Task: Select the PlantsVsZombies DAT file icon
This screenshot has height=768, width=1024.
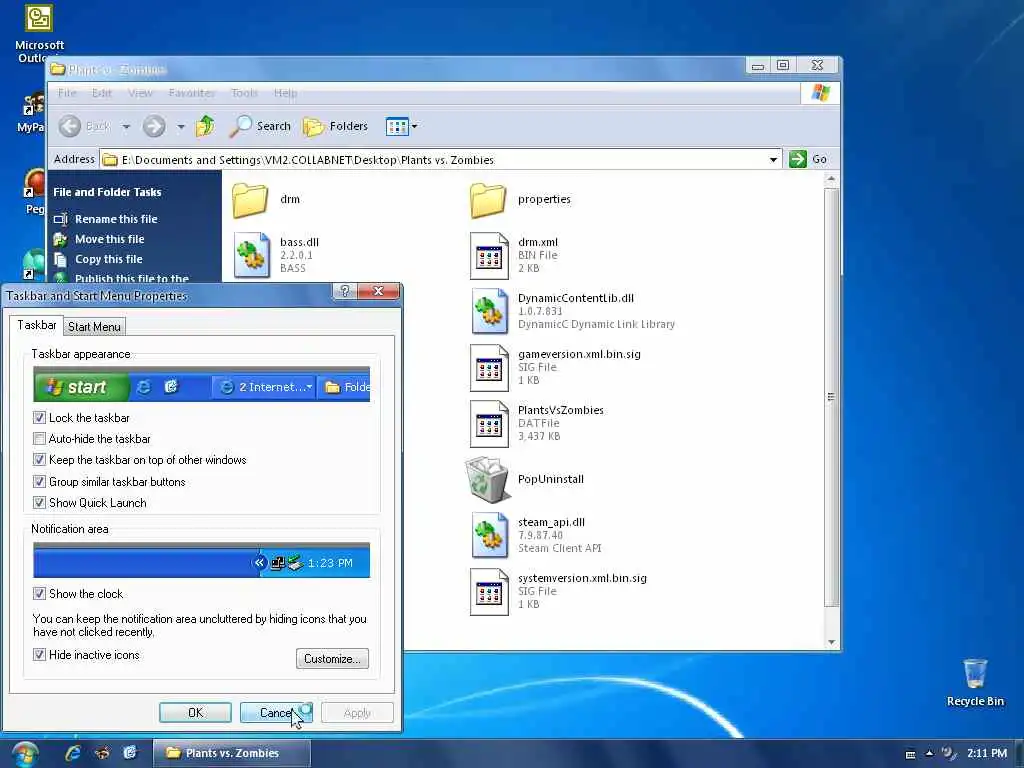Action: coord(489,424)
